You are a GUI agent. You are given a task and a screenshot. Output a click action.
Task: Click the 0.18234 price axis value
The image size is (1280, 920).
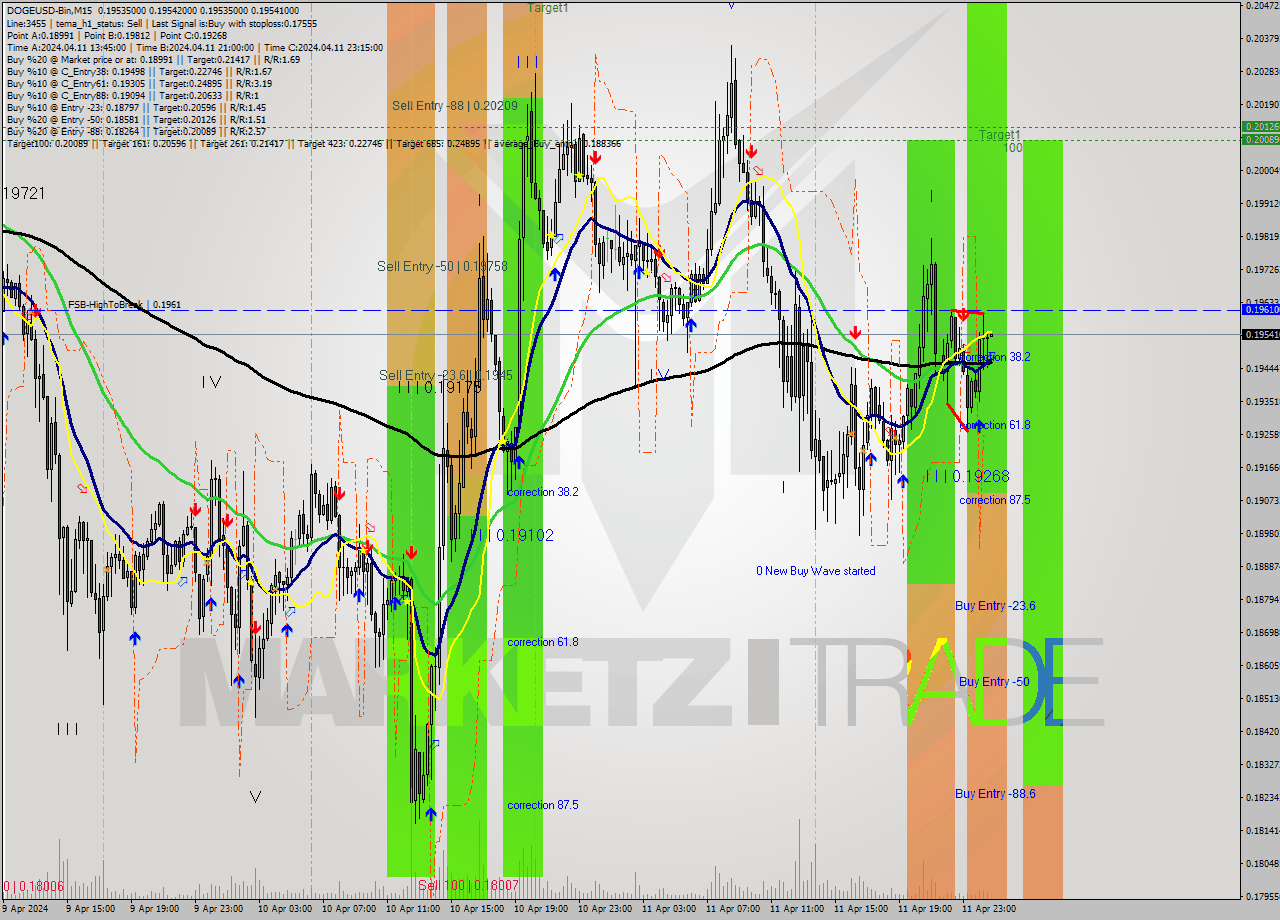pyautogui.click(x=1262, y=797)
